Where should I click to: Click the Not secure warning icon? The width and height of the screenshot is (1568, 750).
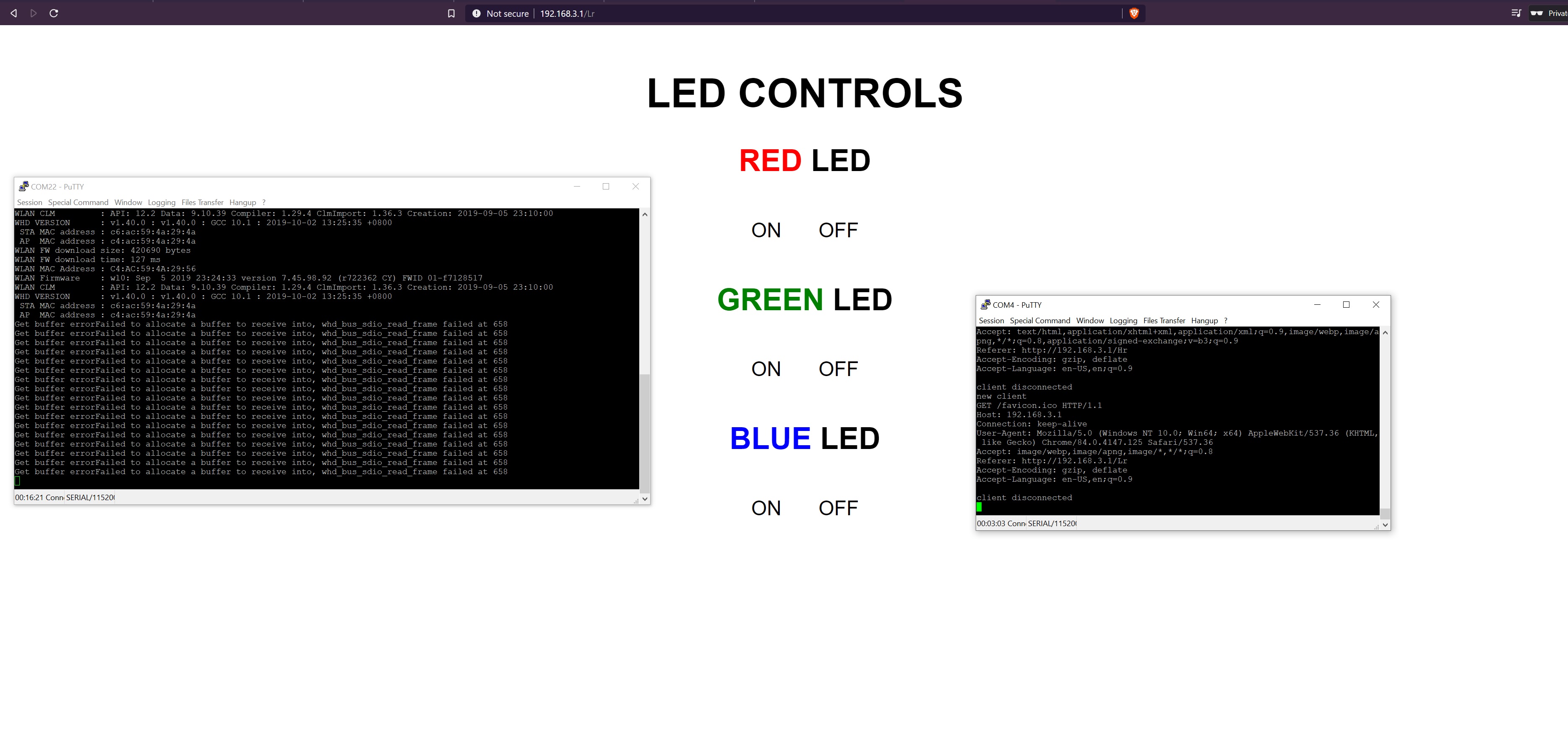click(x=477, y=13)
